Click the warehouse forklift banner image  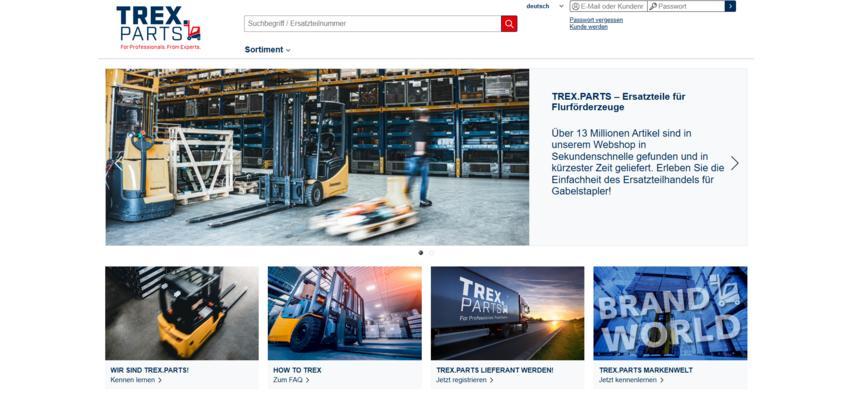click(317, 157)
